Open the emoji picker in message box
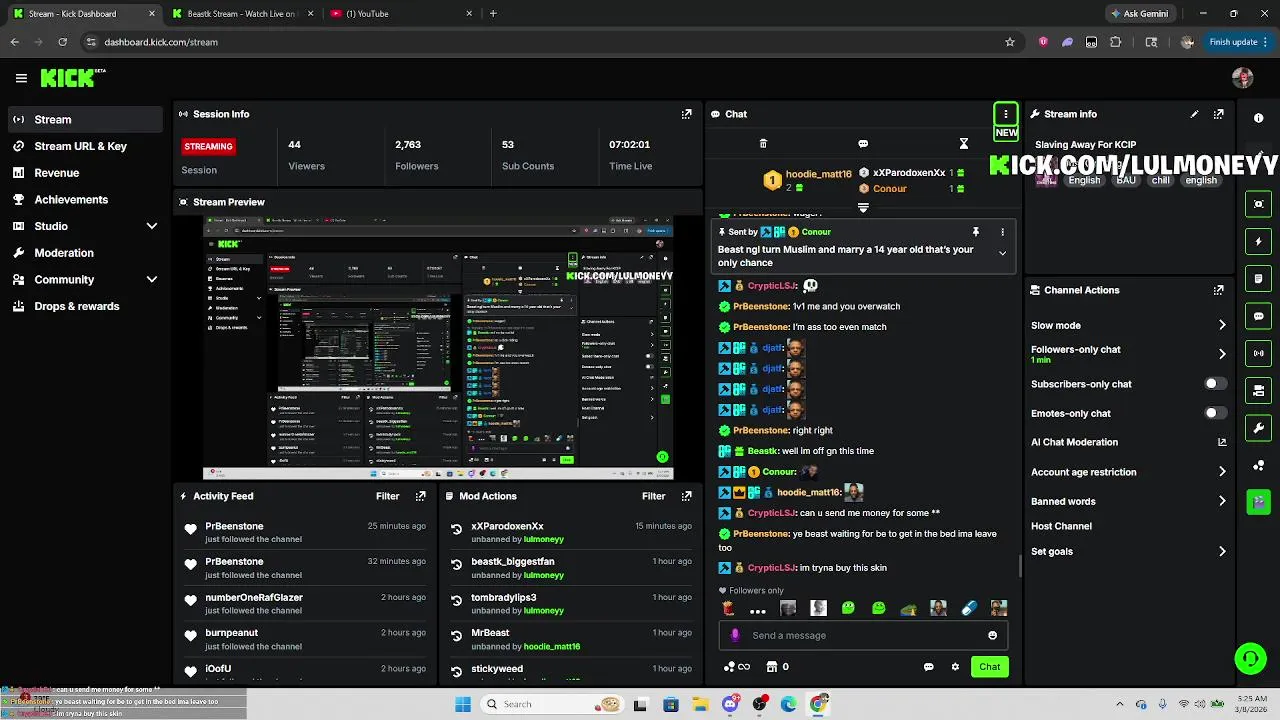This screenshot has width=1280, height=720. 992,635
